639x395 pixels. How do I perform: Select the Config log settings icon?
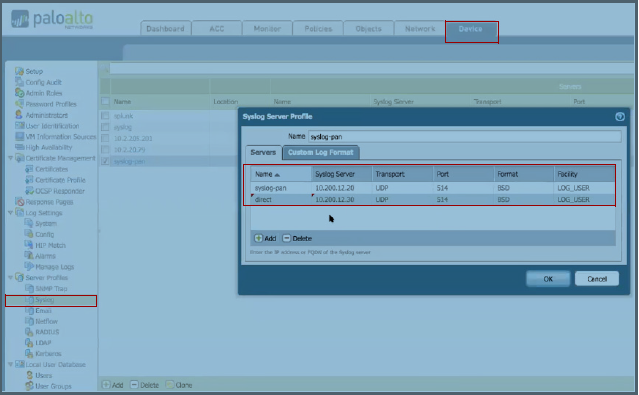(29, 234)
